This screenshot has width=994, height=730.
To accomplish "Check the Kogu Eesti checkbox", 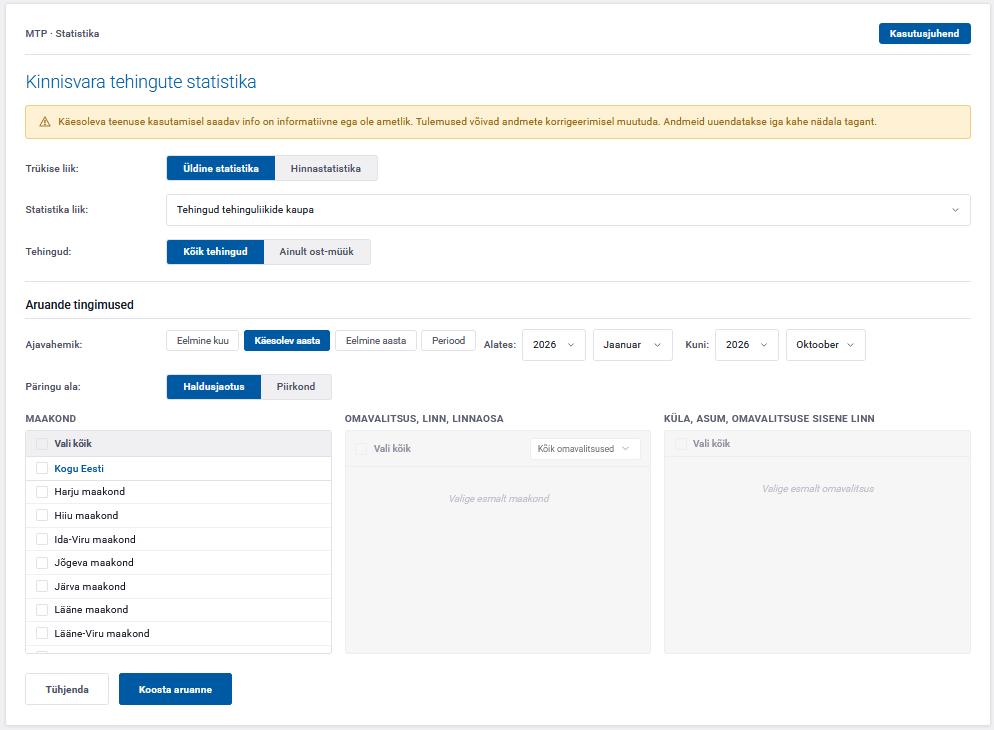I will pos(42,468).
